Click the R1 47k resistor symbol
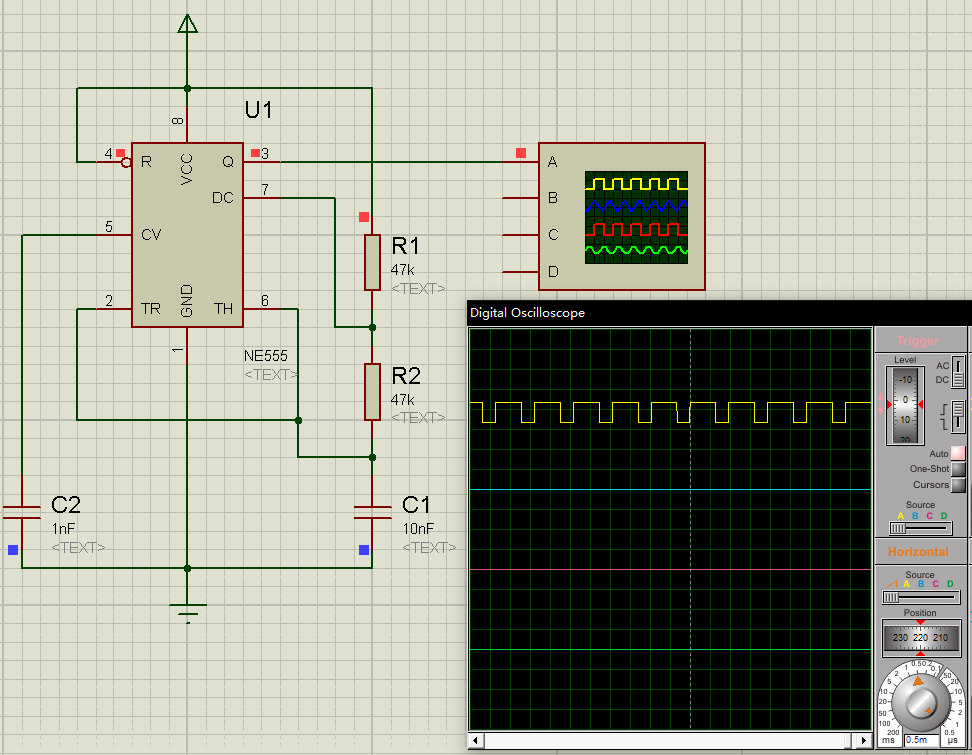This screenshot has height=755, width=972. click(x=372, y=262)
